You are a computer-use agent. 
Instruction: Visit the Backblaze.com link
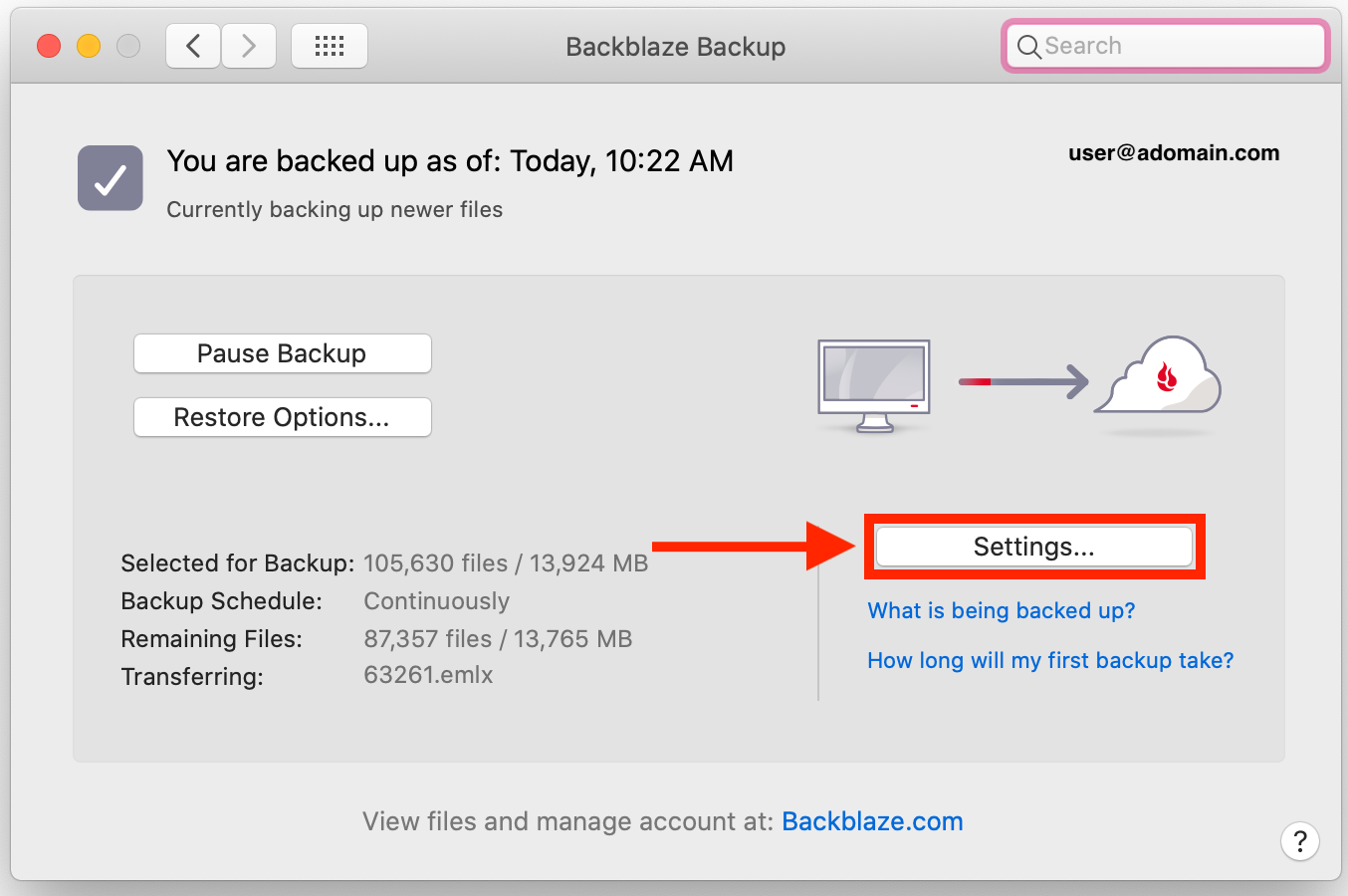tap(872, 821)
